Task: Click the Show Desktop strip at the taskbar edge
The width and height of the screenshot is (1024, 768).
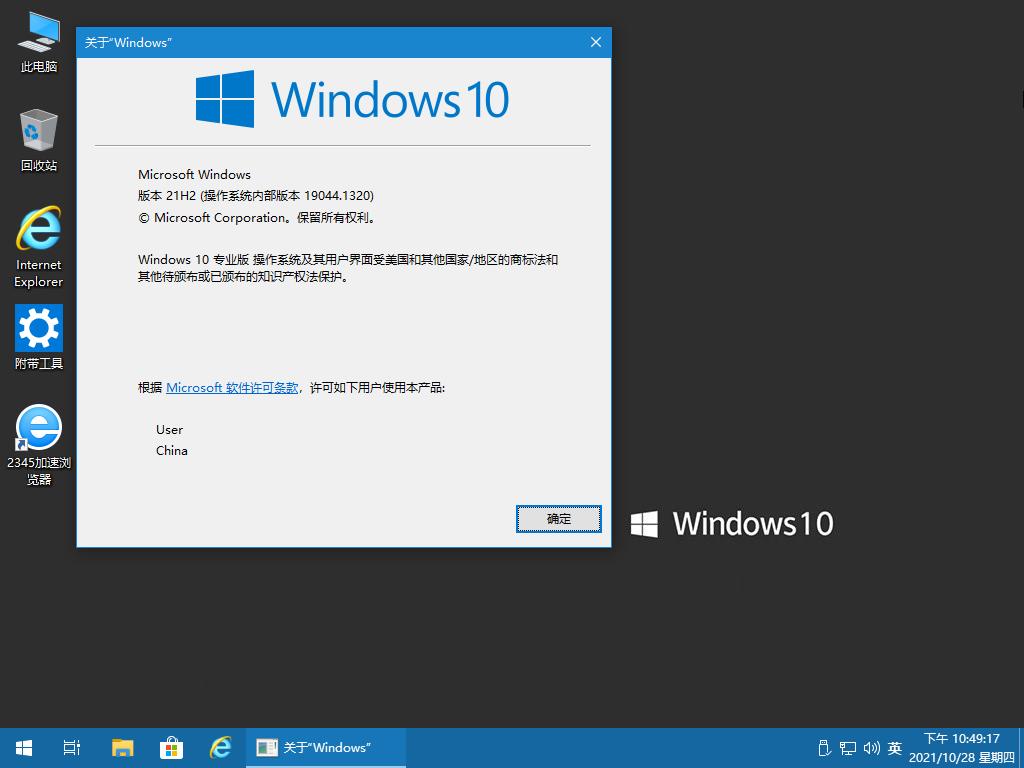Action: 1021,748
